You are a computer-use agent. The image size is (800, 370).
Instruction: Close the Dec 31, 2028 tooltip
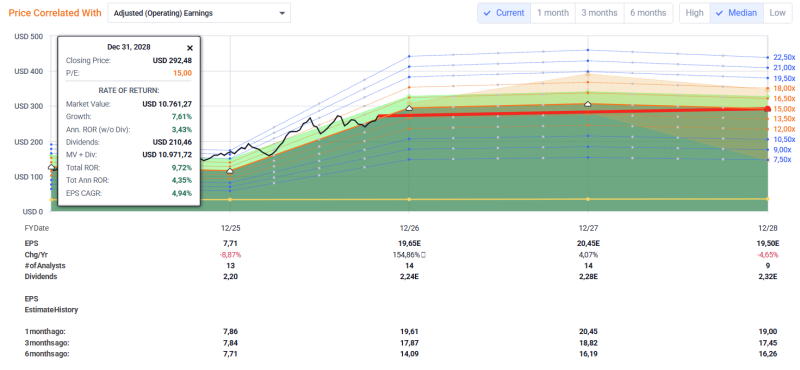click(190, 48)
